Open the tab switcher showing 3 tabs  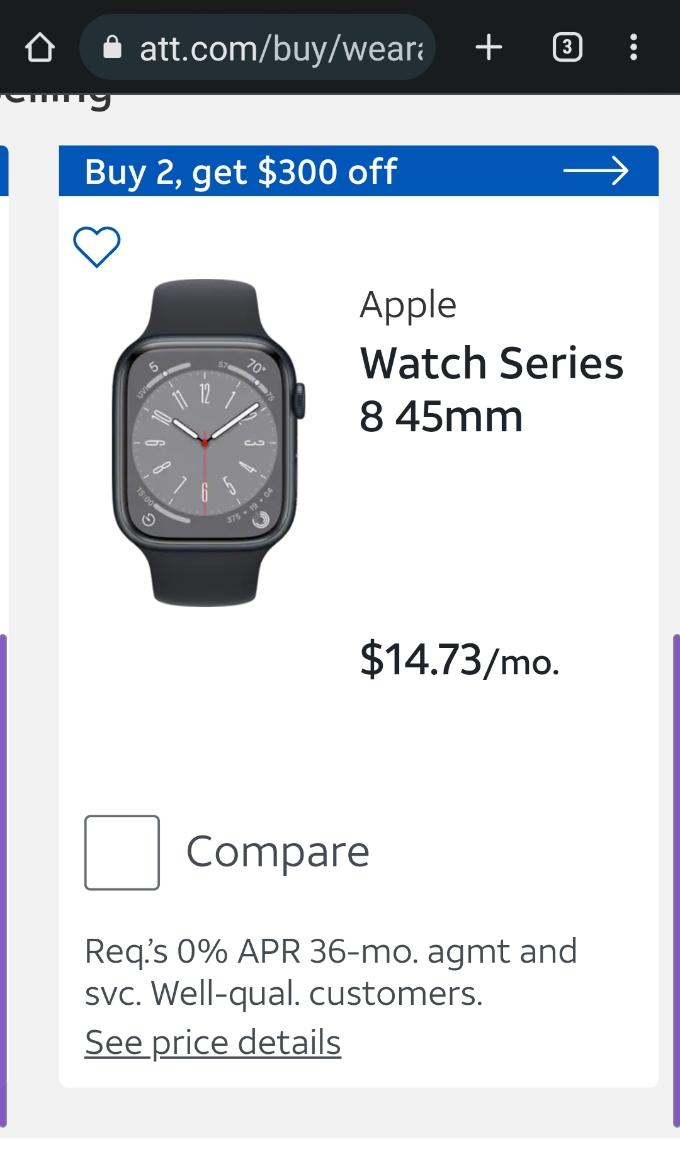click(x=567, y=47)
